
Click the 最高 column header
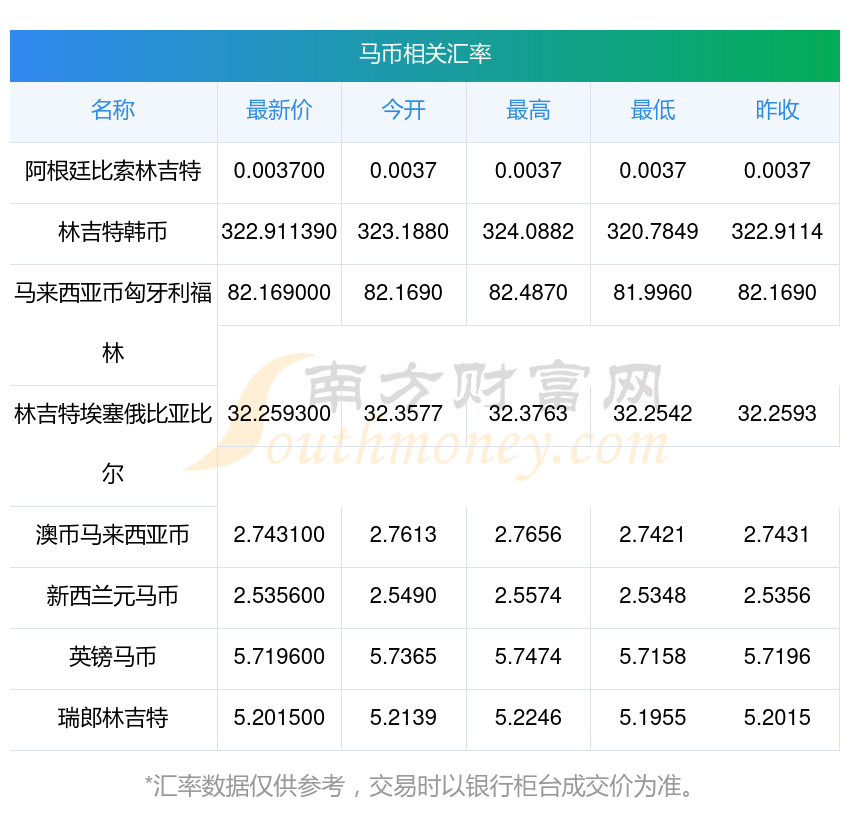[528, 110]
